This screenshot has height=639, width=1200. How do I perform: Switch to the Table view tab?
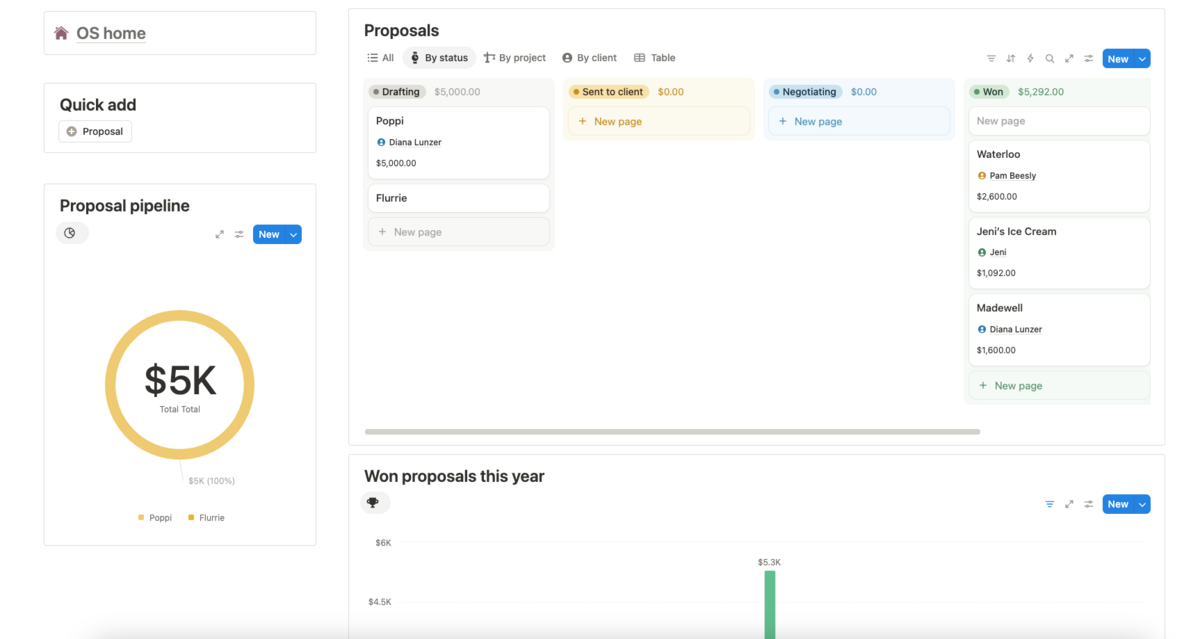point(655,58)
